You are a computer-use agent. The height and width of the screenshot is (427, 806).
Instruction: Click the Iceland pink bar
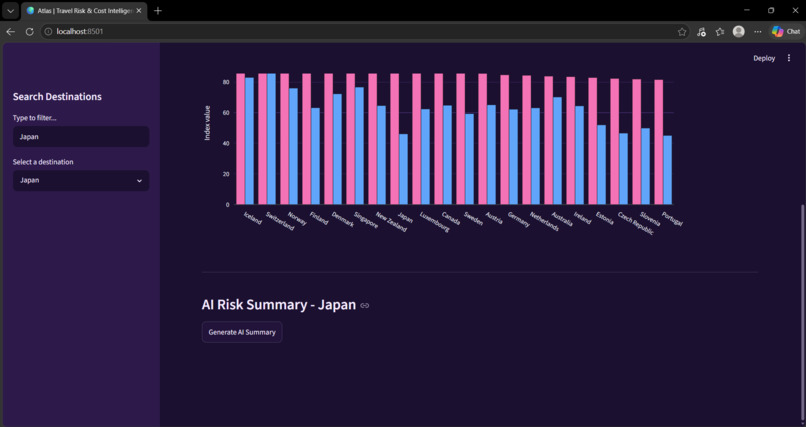click(x=241, y=139)
